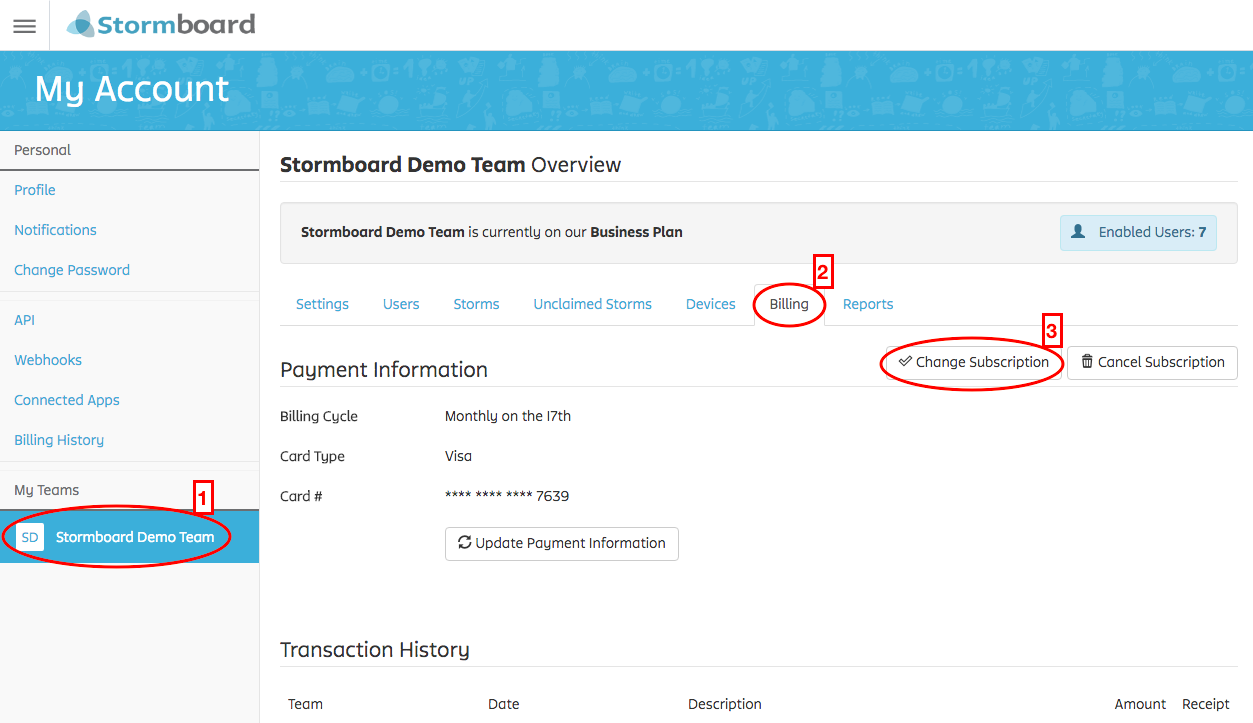Click the Transaction History heading

tap(375, 650)
